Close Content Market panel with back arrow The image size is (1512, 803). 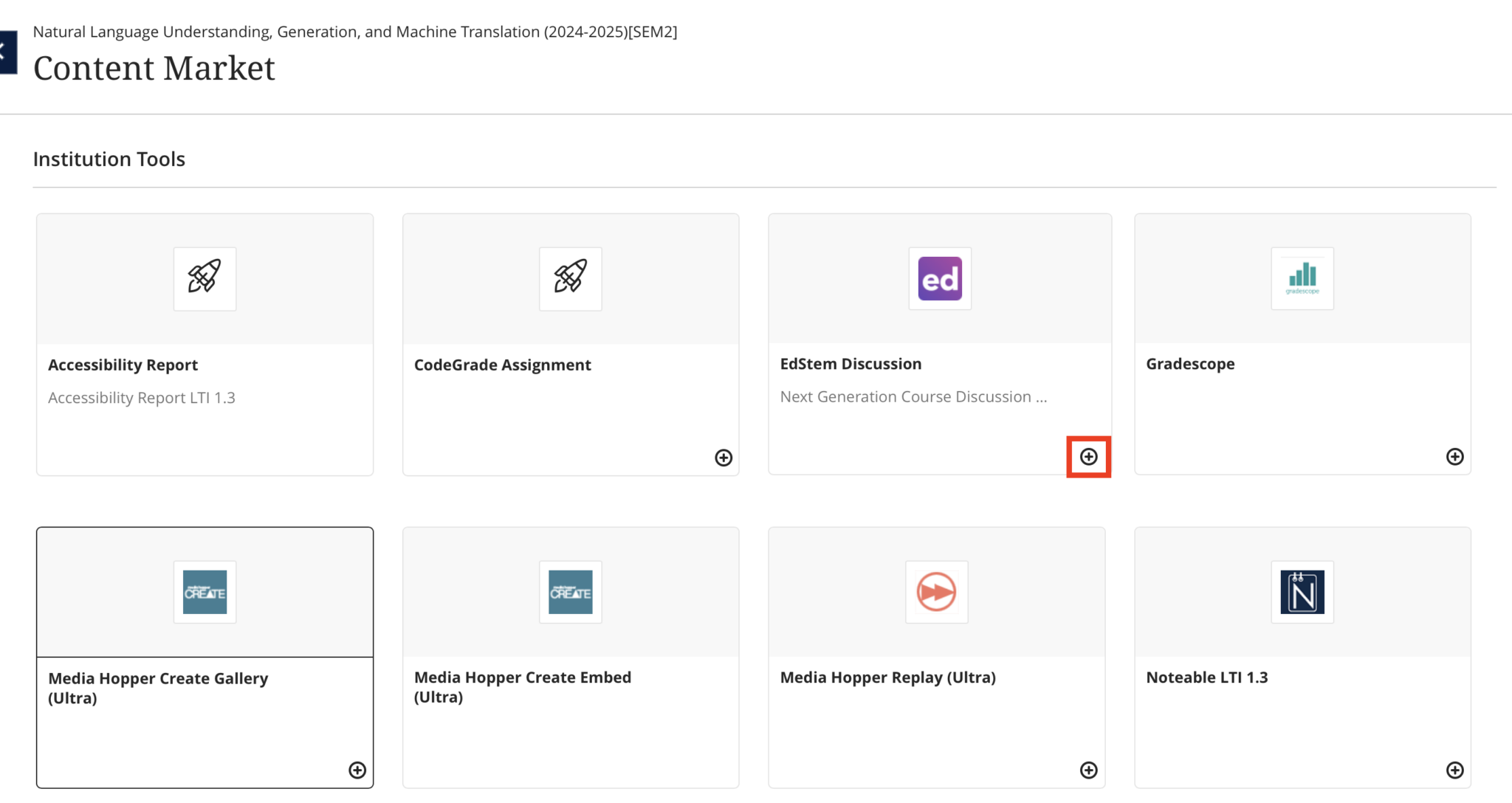(6, 52)
